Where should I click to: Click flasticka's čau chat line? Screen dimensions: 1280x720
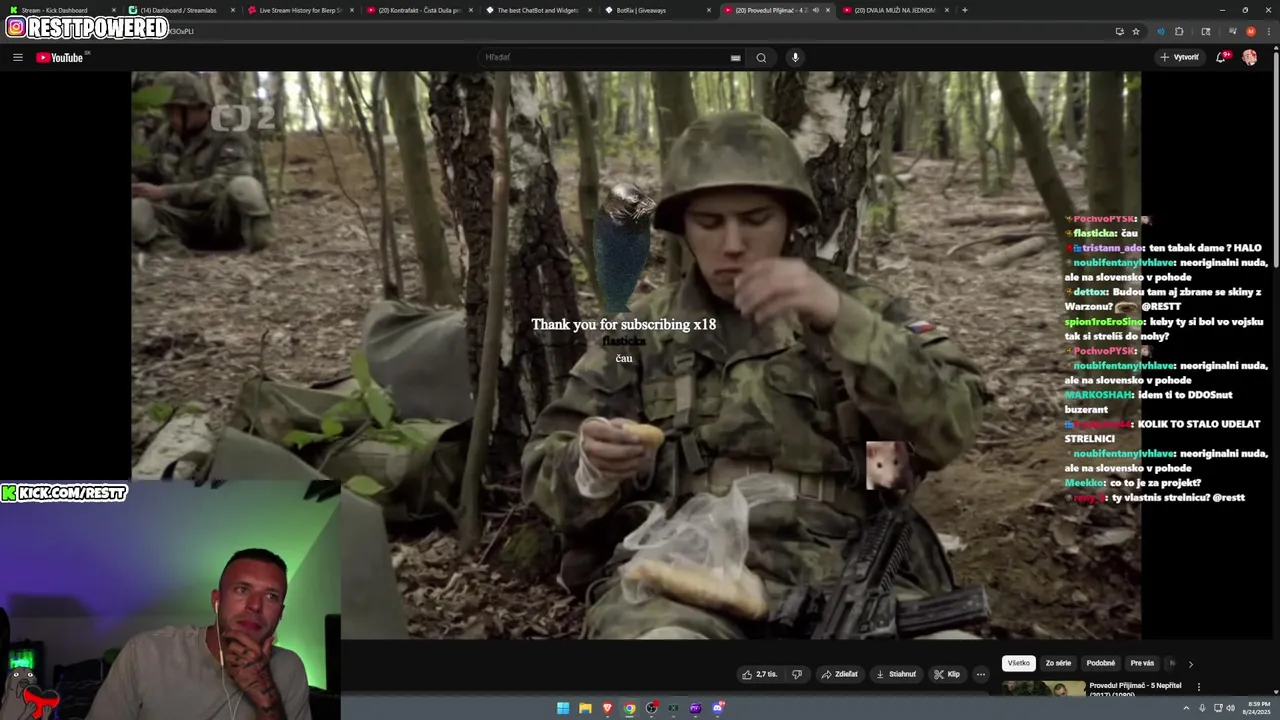click(x=1101, y=233)
